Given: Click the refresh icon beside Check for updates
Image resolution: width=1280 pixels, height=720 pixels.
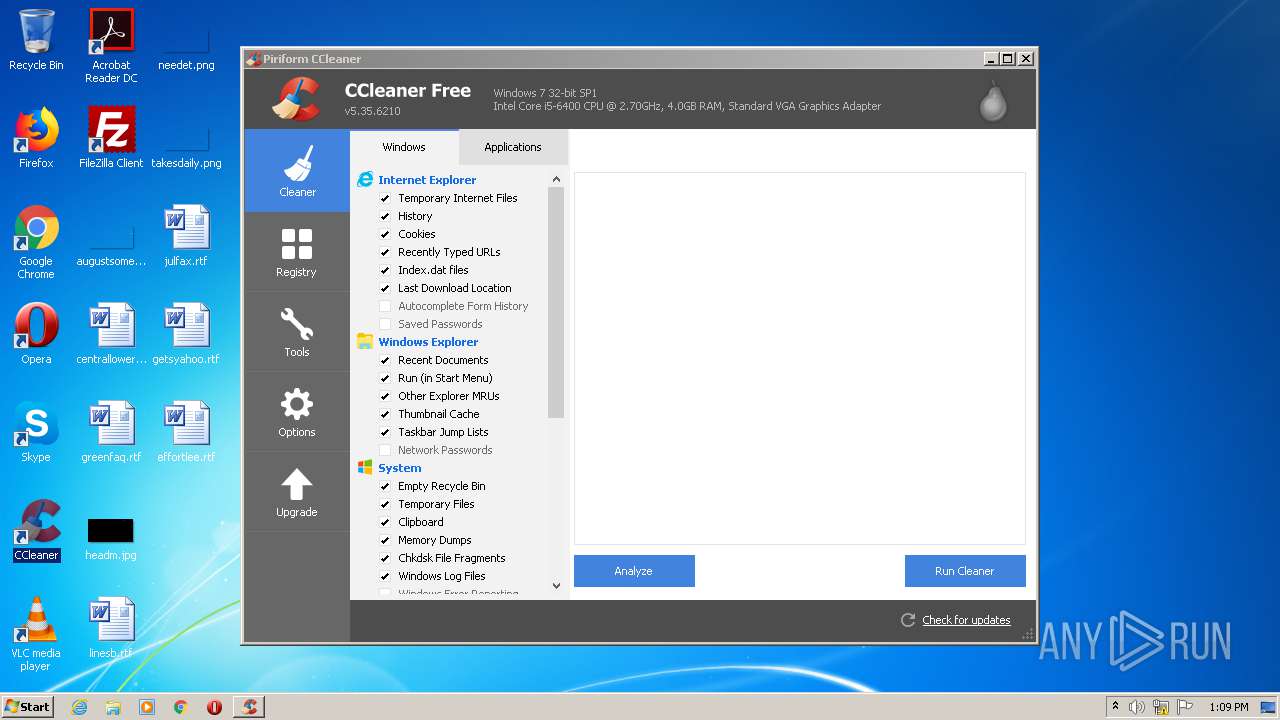Looking at the screenshot, I should (x=908, y=620).
